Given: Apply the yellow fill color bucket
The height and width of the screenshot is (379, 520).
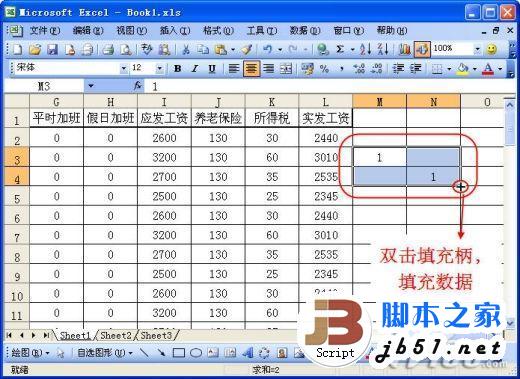Looking at the screenshot, I should 463,69.
